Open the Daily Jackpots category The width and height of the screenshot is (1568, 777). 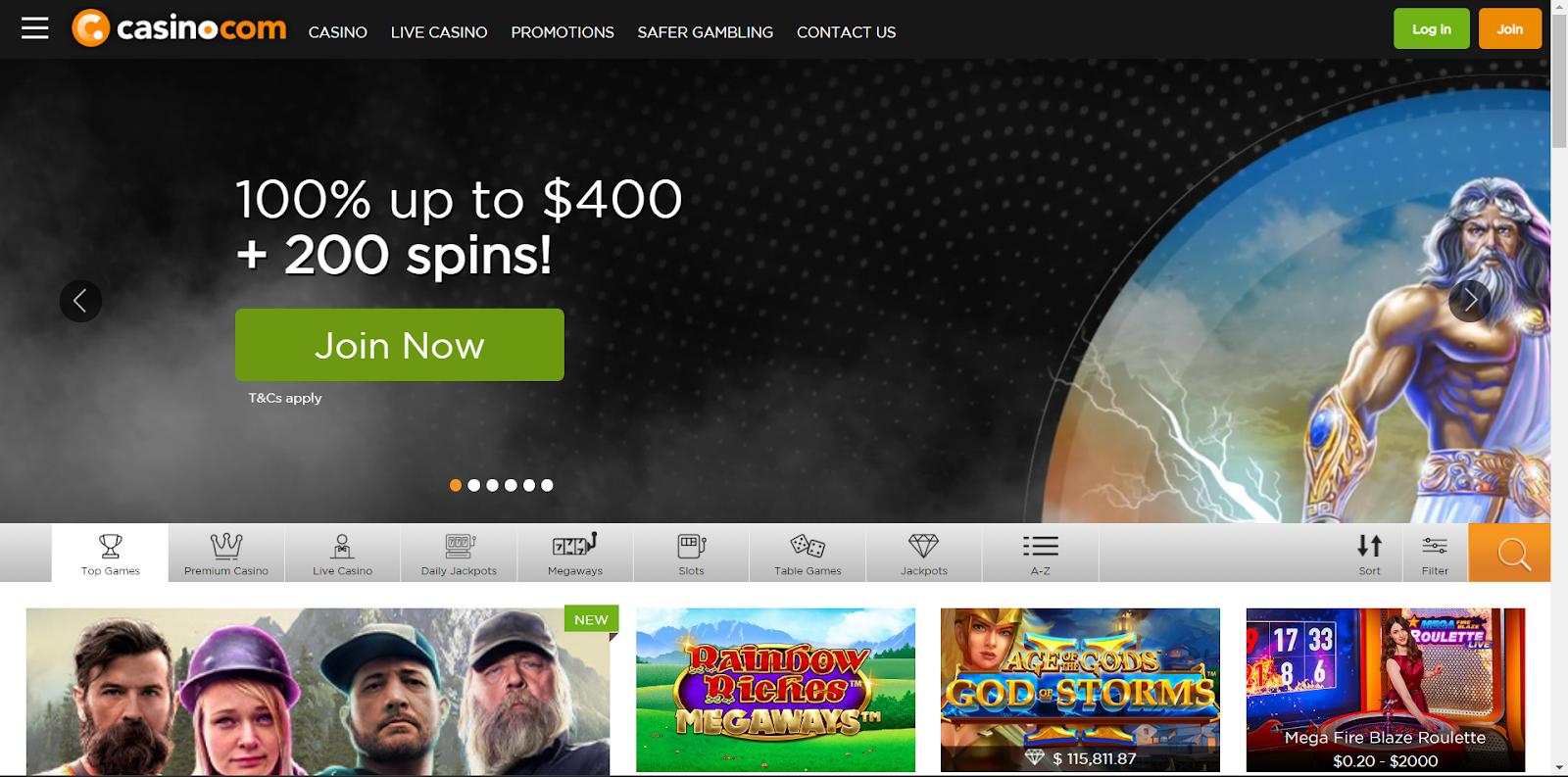pos(459,554)
